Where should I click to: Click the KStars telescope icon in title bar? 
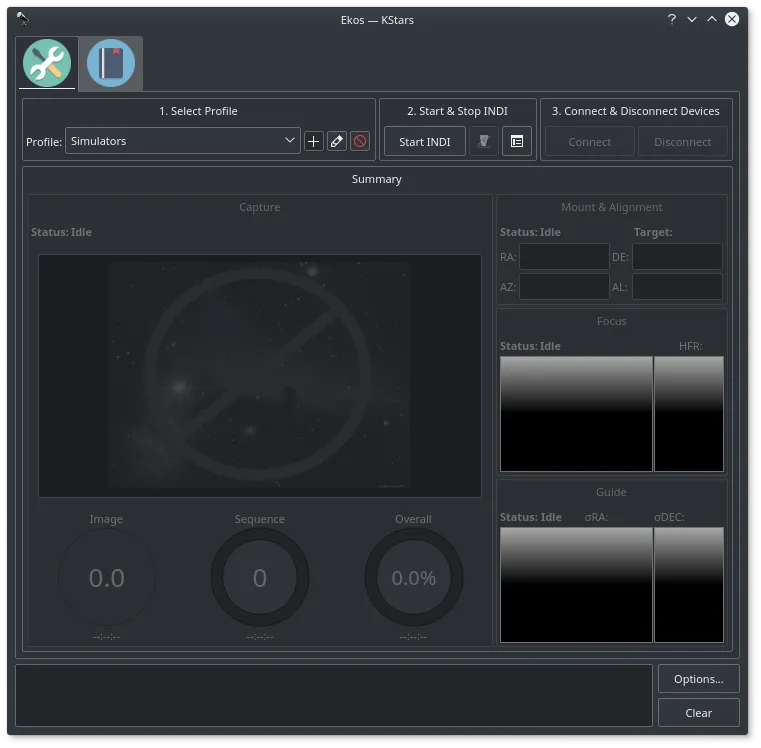23,18
